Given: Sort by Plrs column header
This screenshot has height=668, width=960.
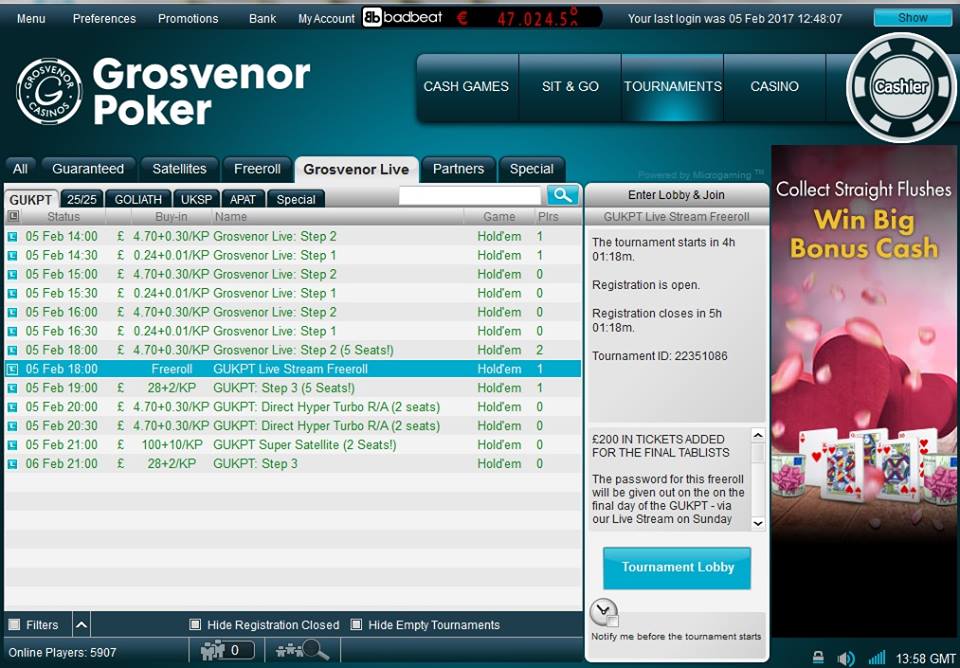Looking at the screenshot, I should coord(548,217).
